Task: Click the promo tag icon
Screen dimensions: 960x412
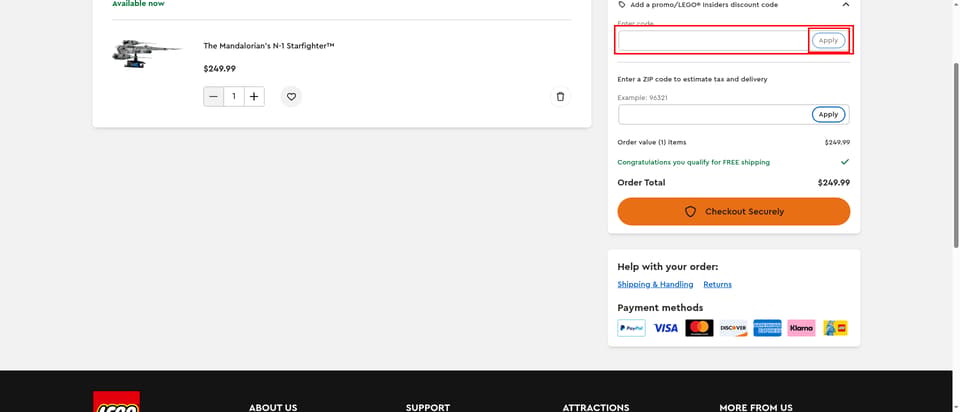Action: pos(622,5)
